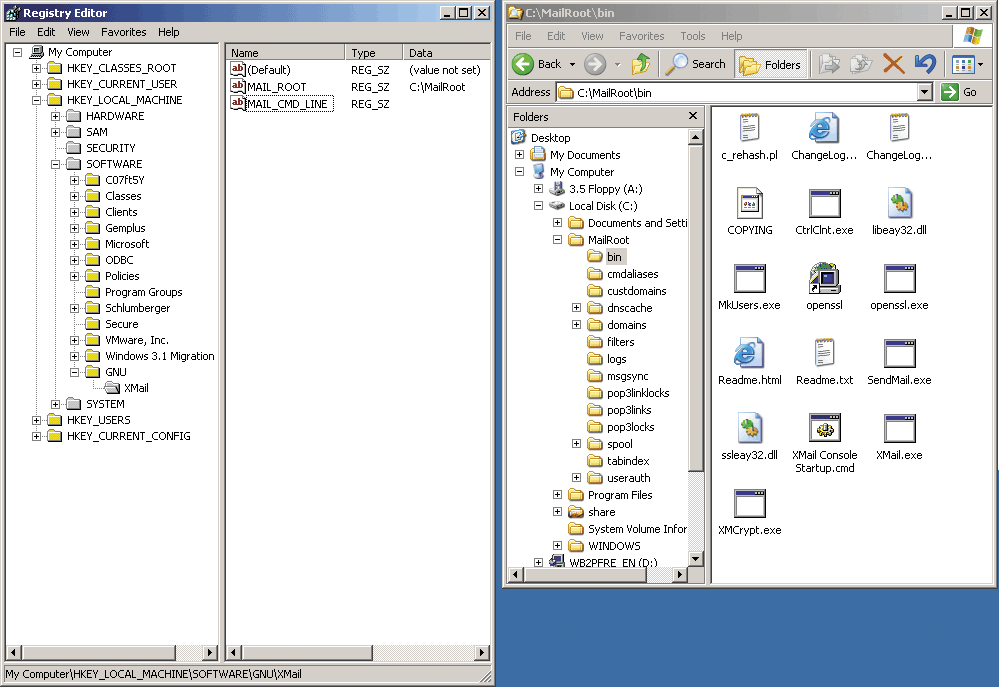
Task: Toggle the Folders pane button
Action: tap(771, 64)
